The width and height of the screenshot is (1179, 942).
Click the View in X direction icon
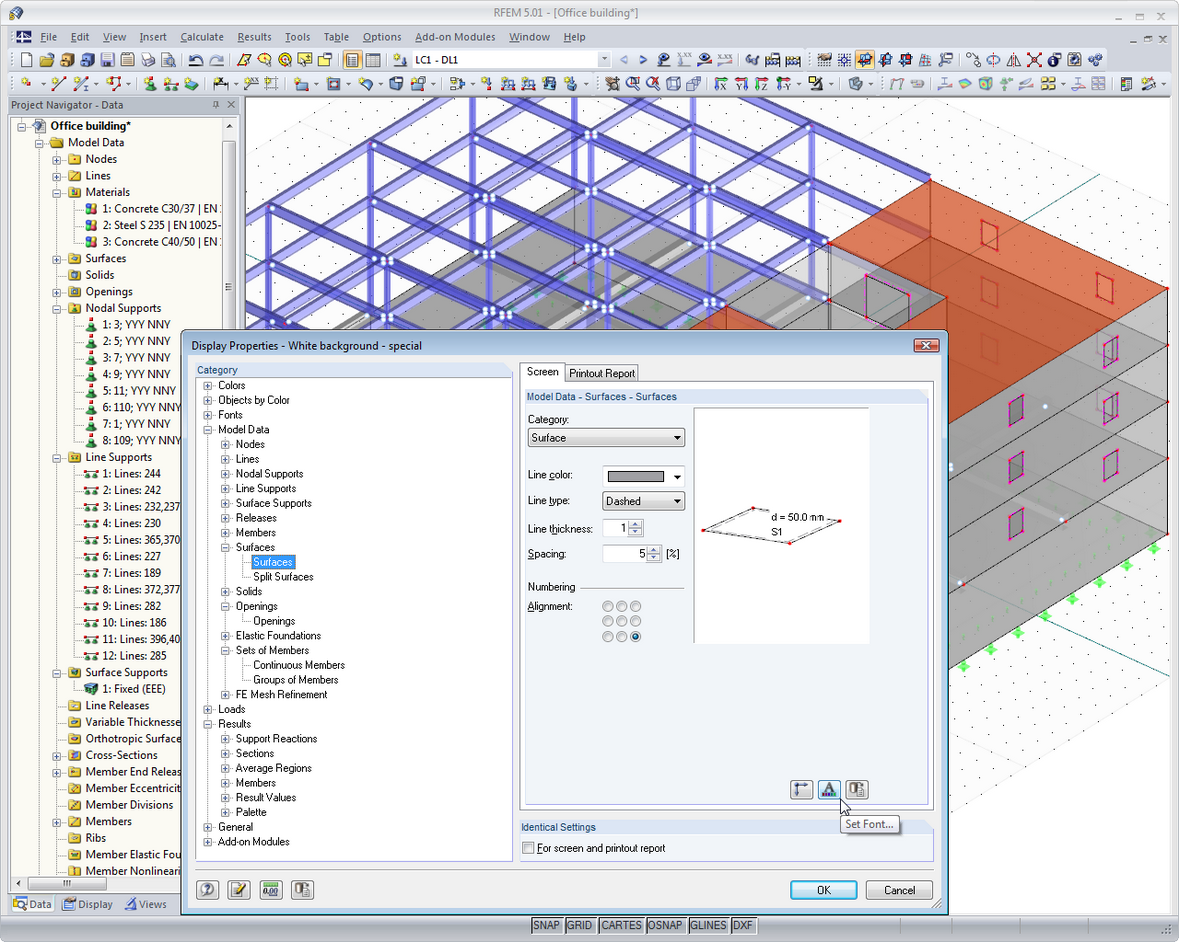point(721,83)
